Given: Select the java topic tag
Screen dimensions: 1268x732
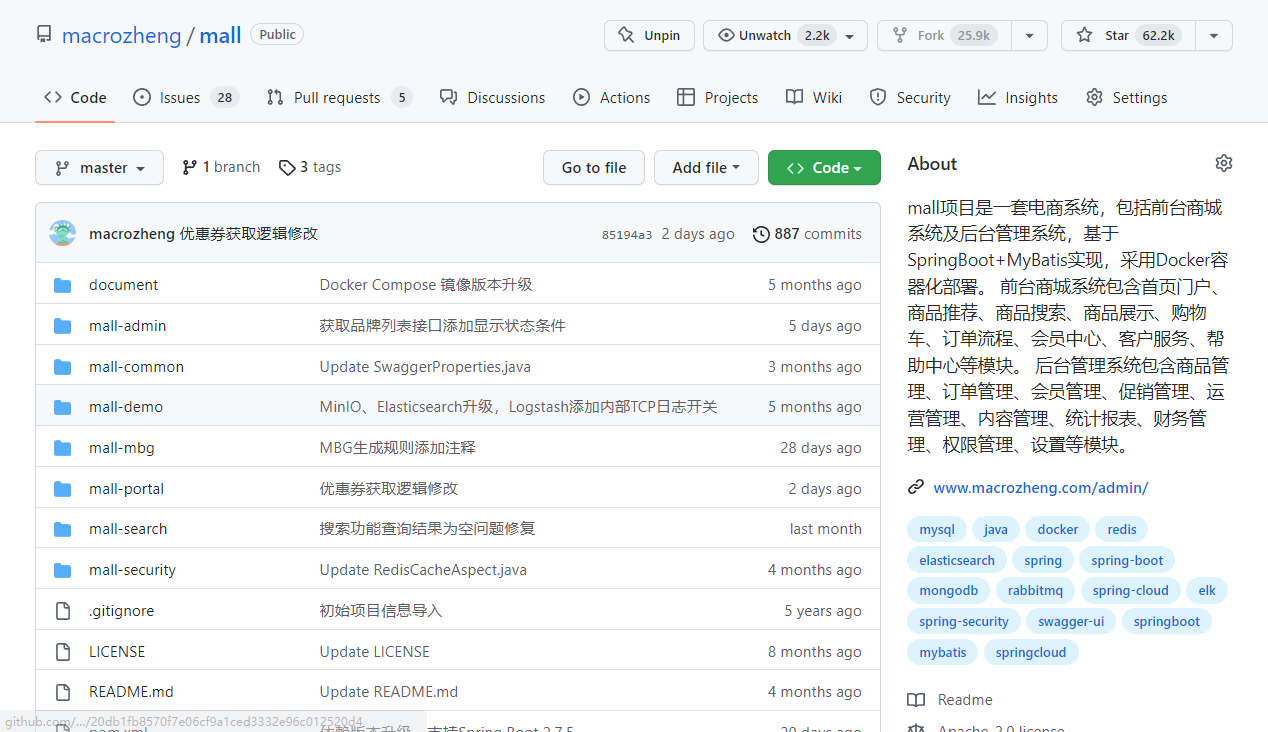Looking at the screenshot, I should point(996,529).
